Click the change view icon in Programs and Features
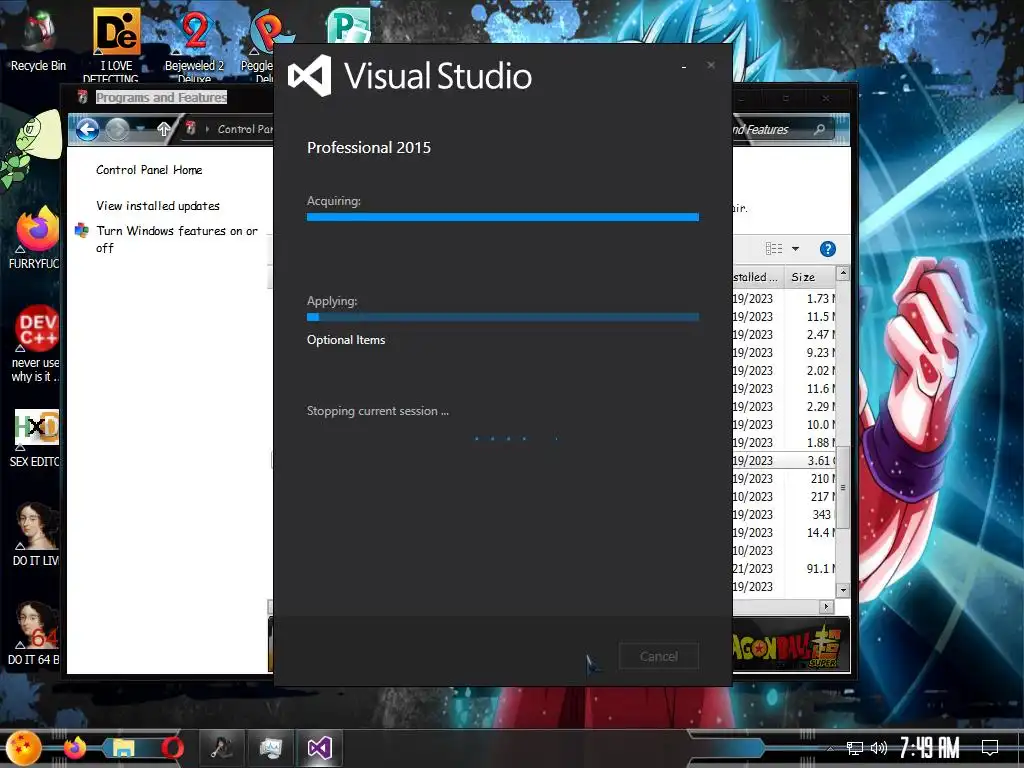This screenshot has height=768, width=1024. coord(774,248)
